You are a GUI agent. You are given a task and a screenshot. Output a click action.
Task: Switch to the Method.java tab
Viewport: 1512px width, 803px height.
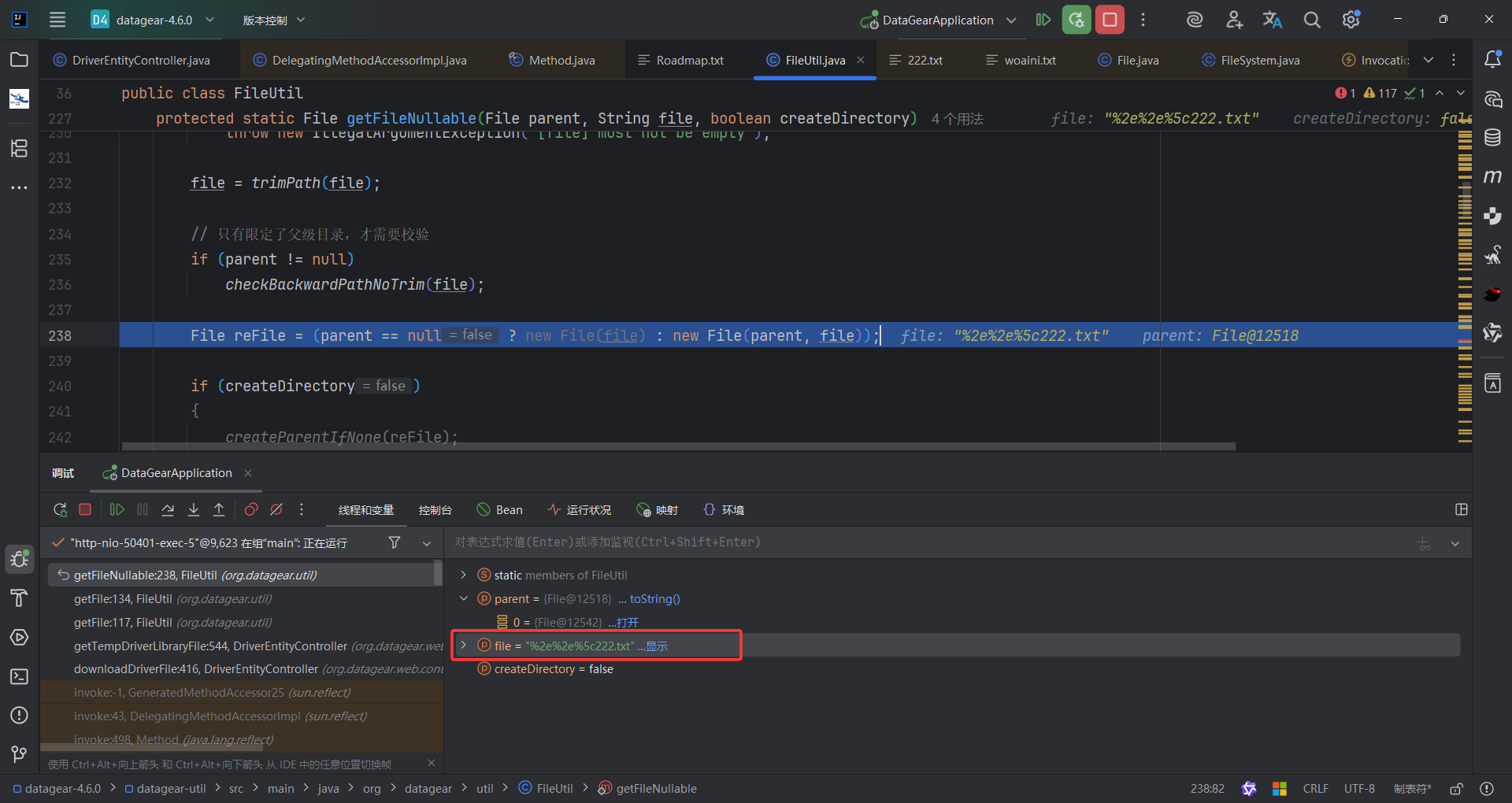[x=552, y=61]
